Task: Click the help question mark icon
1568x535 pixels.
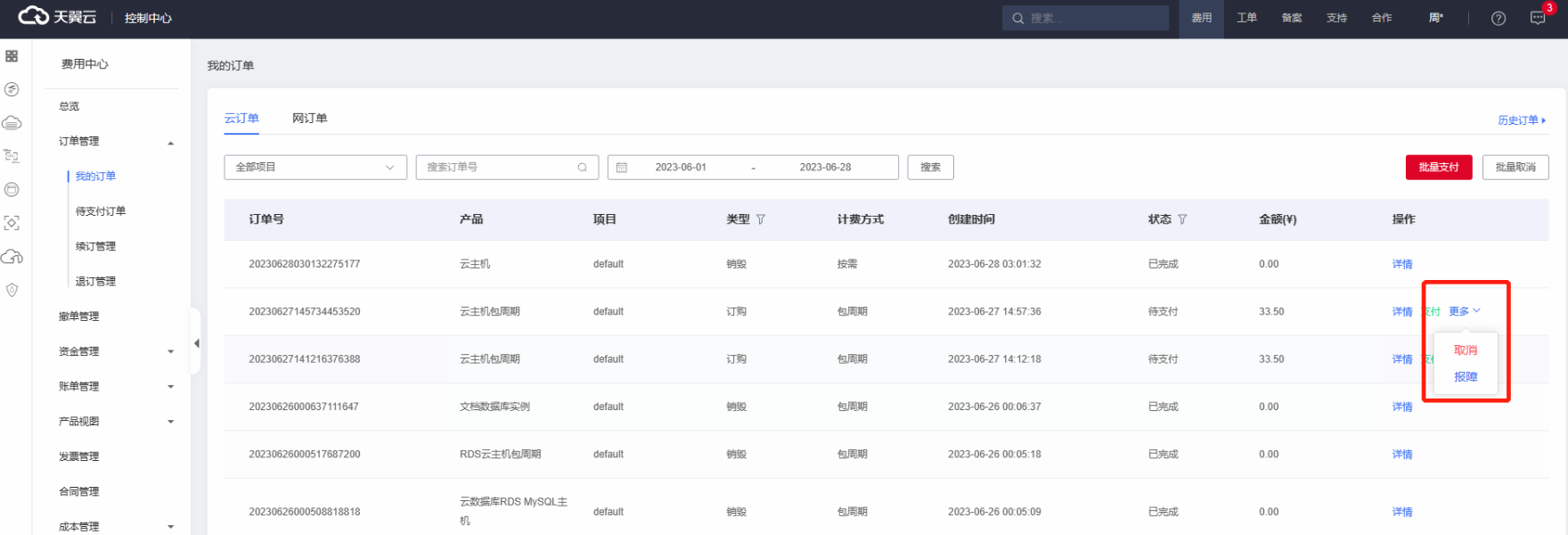Action: (x=1499, y=18)
